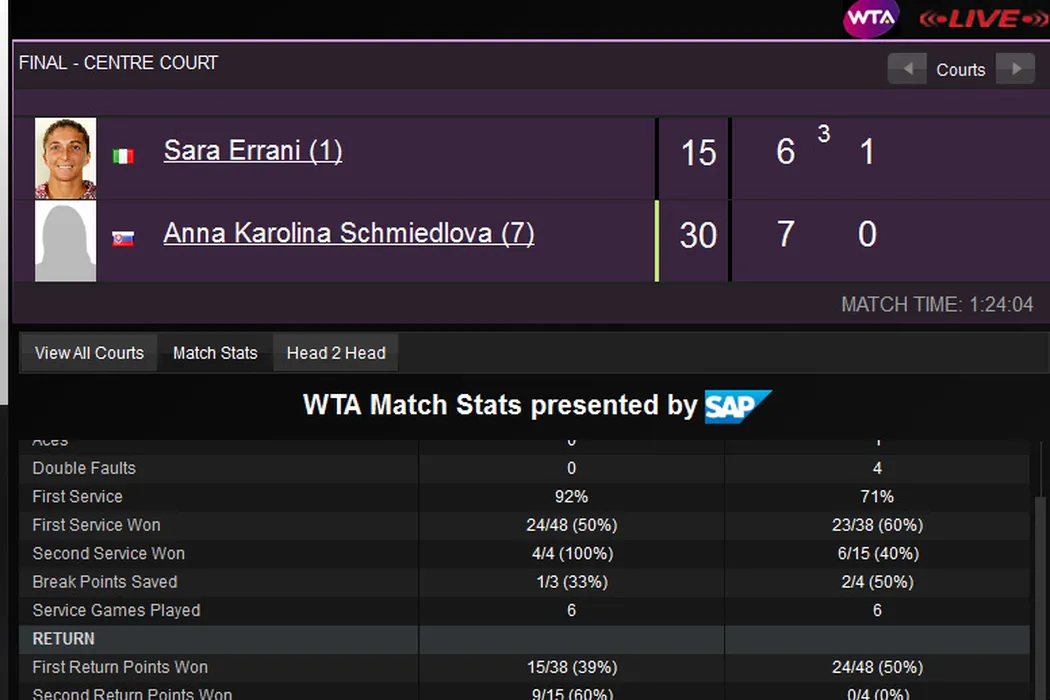Click the WTA logo

click(x=871, y=19)
